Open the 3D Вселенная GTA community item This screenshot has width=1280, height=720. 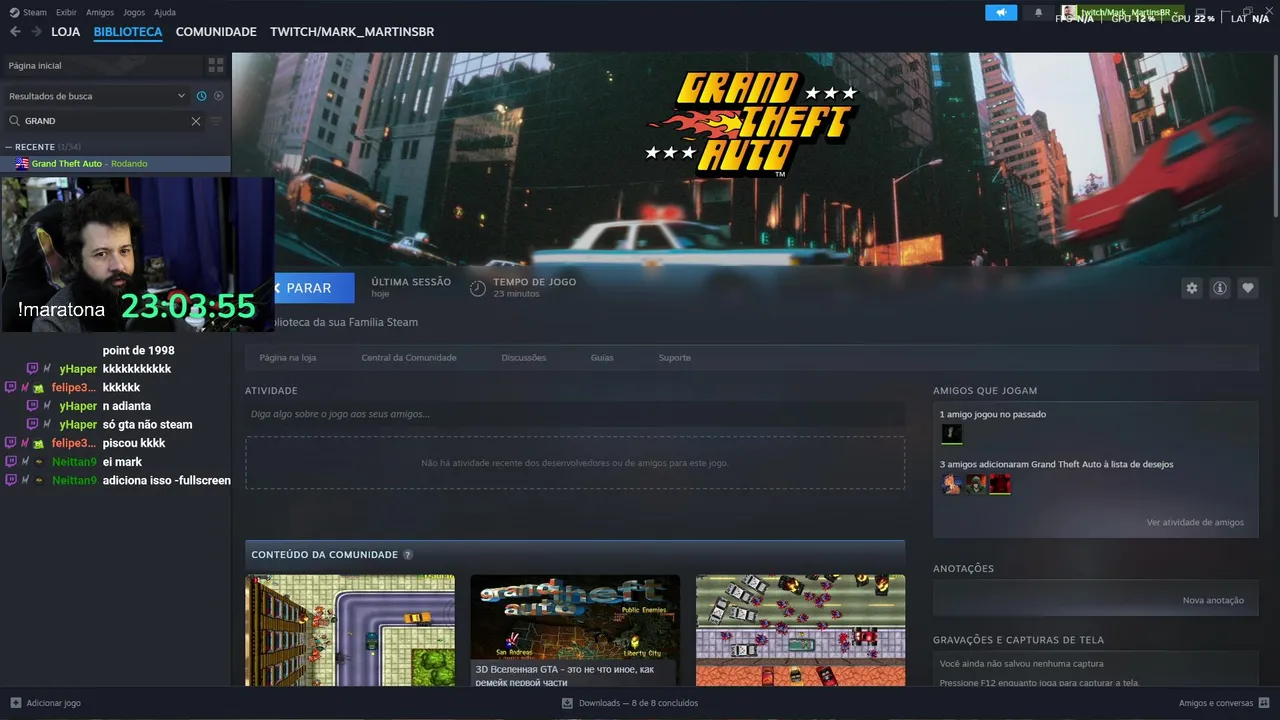tap(575, 630)
